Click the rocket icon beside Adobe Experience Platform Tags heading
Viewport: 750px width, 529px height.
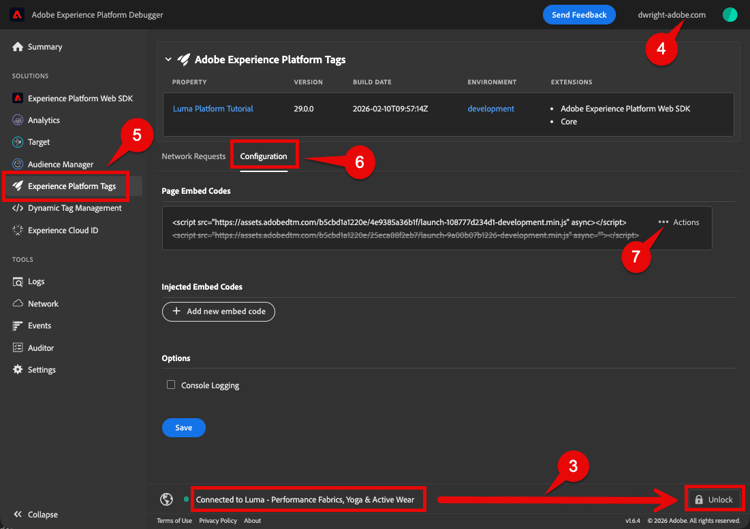pyautogui.click(x=184, y=59)
